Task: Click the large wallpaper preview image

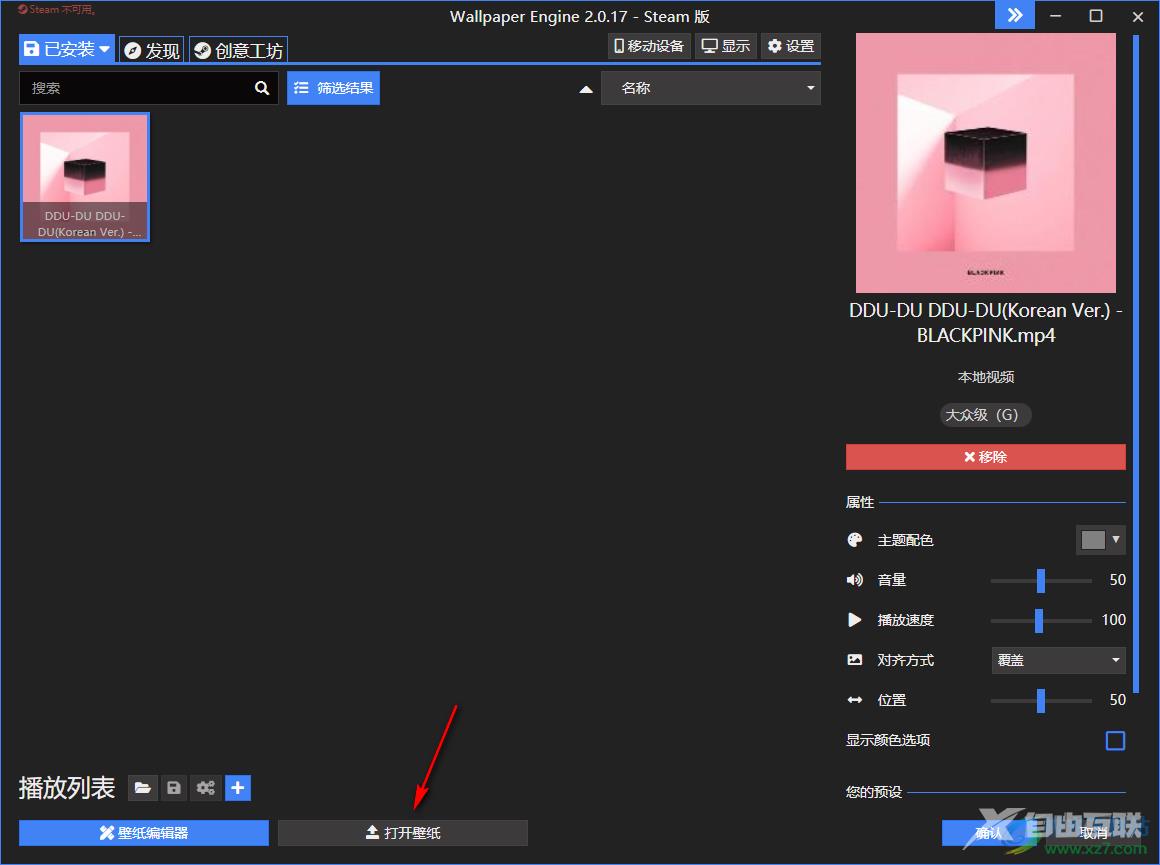Action: coord(985,163)
